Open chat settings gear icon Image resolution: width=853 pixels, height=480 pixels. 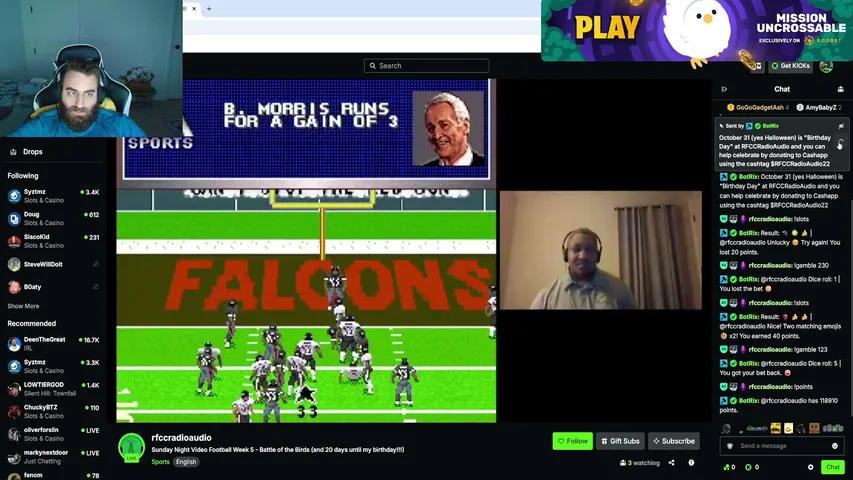pos(811,467)
